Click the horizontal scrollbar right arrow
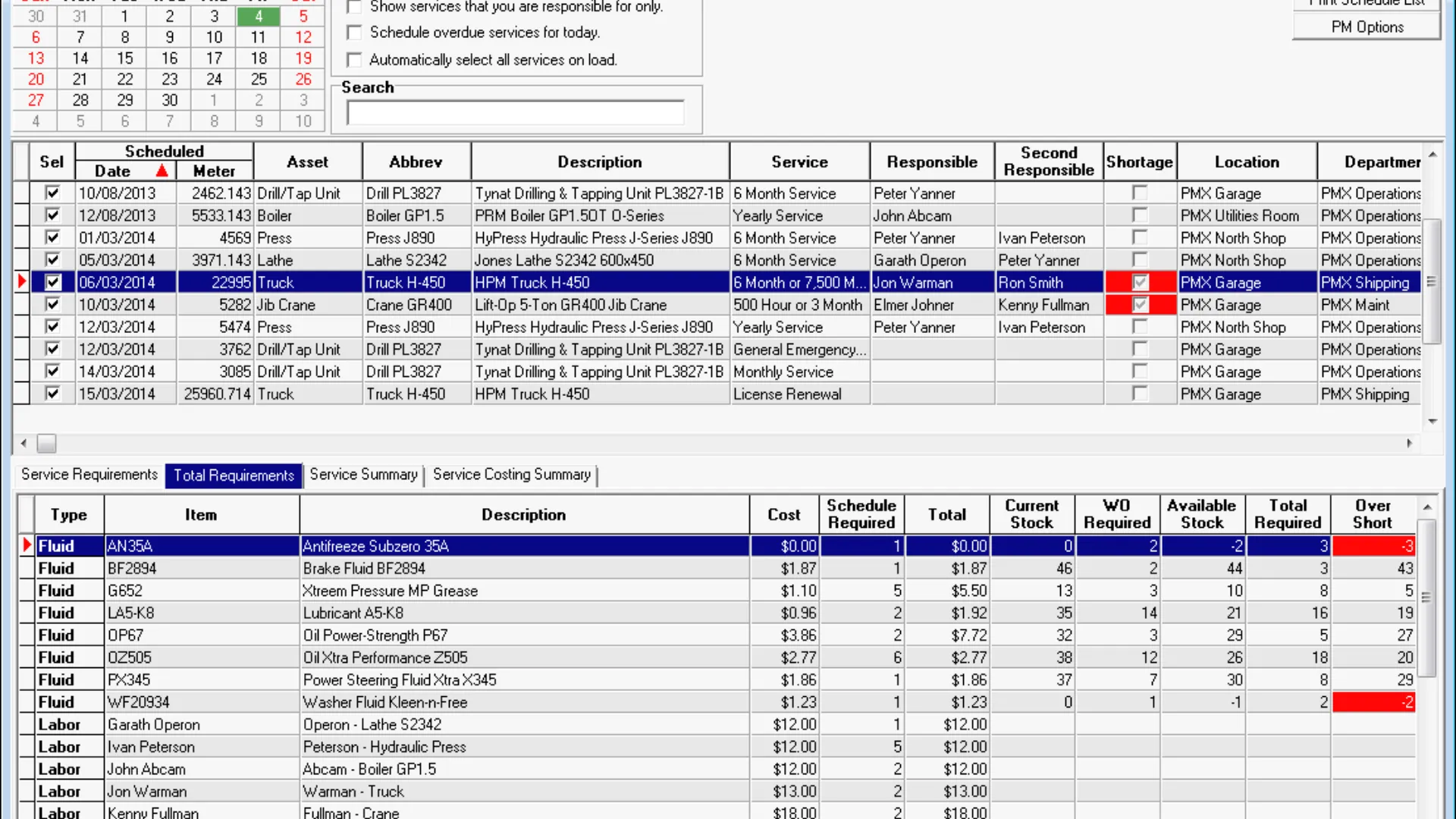The width and height of the screenshot is (1456, 819). tap(1410, 443)
